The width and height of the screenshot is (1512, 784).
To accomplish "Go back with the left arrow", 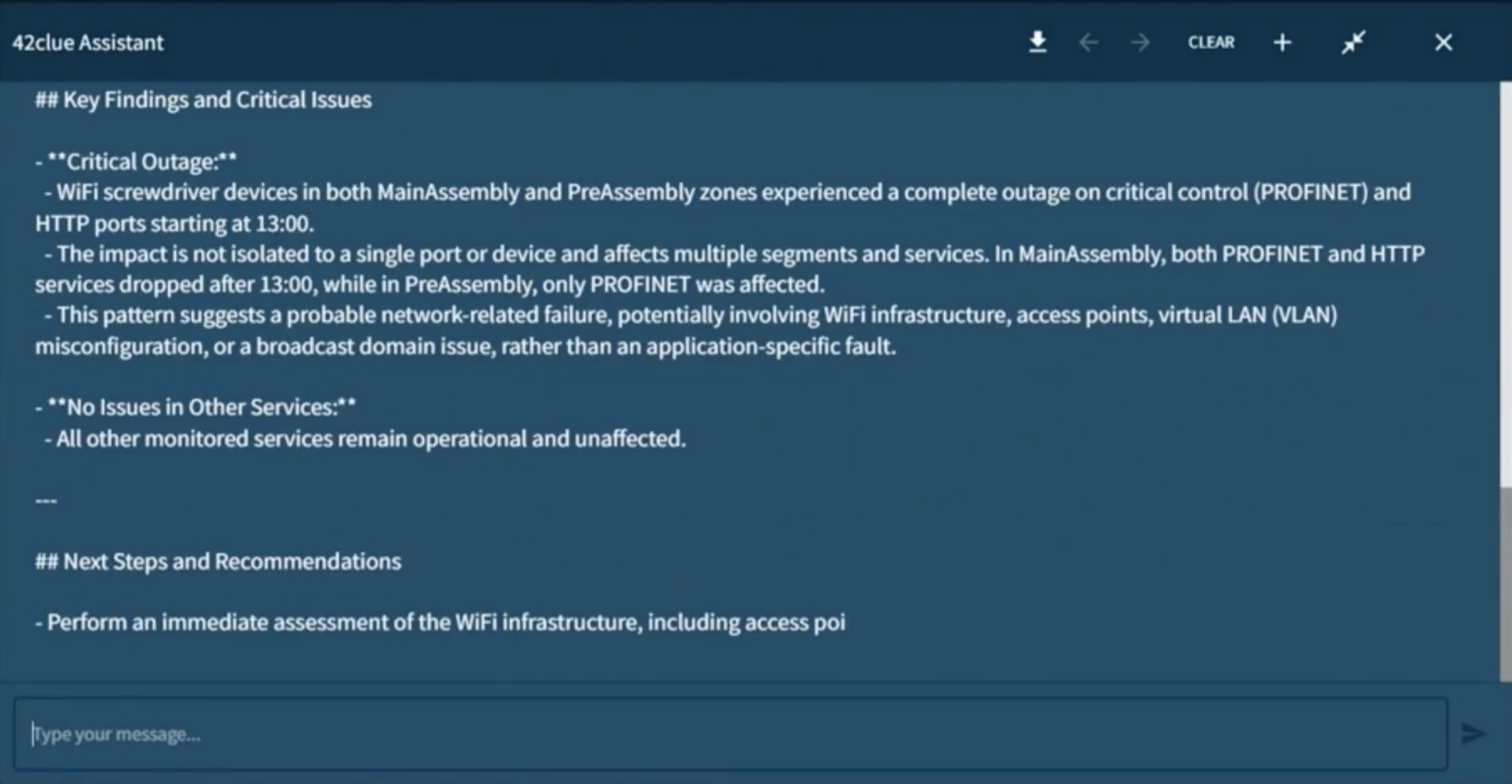I will coord(1089,43).
